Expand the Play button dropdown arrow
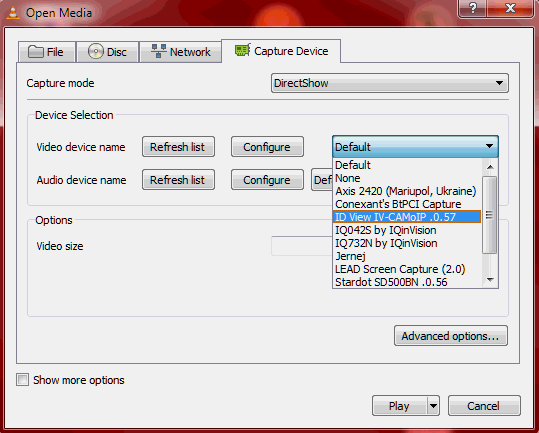 tap(433, 406)
